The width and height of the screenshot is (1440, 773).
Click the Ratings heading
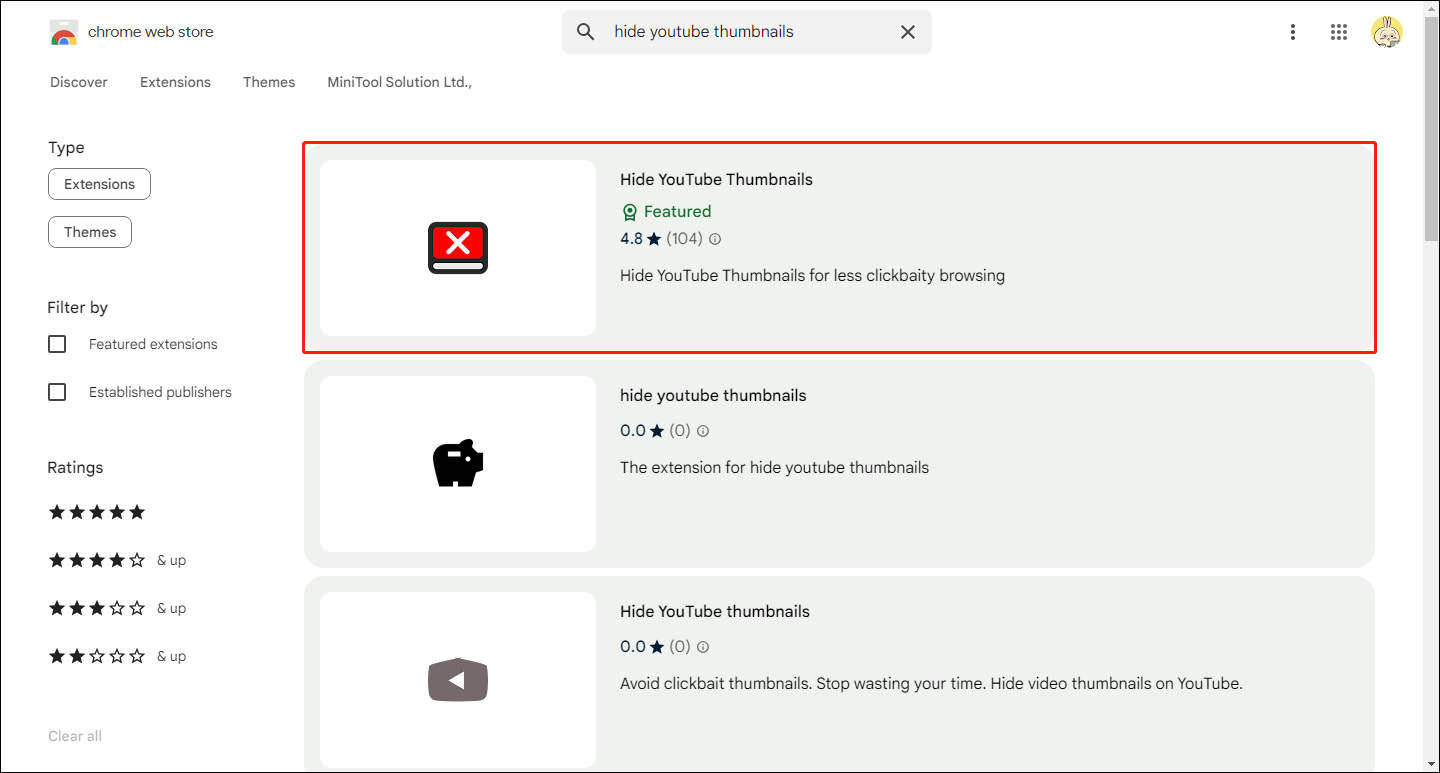[75, 468]
